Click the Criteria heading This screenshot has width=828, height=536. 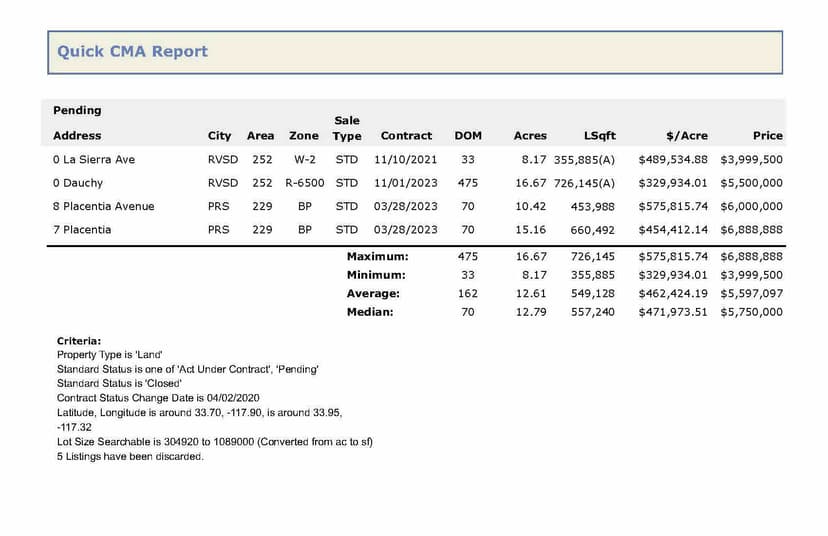(x=79, y=341)
